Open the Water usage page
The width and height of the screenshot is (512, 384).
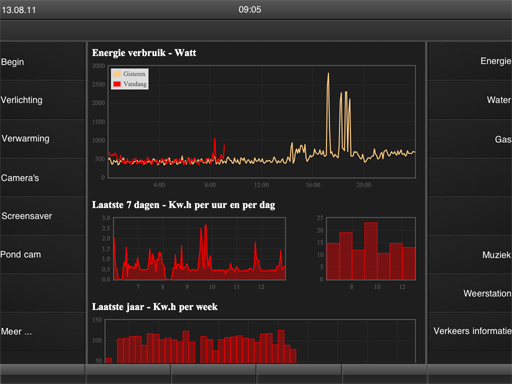pyautogui.click(x=470, y=100)
